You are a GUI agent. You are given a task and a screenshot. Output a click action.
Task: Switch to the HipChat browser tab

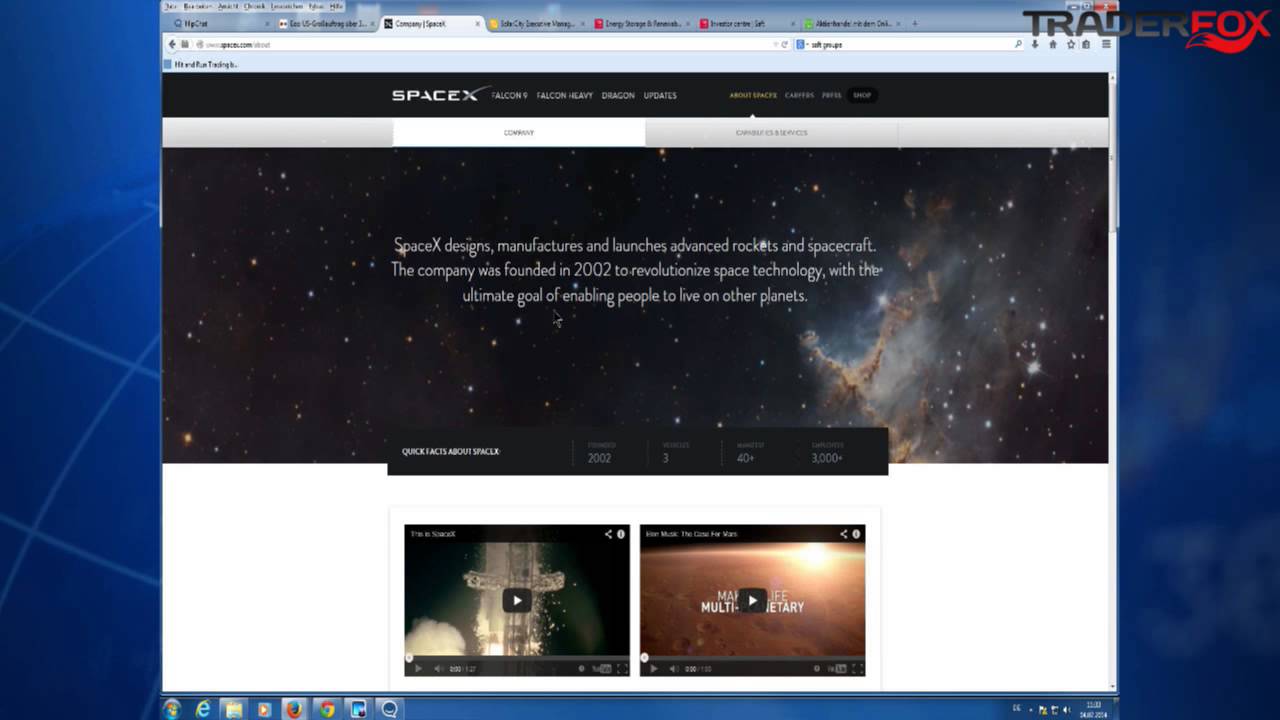(x=220, y=23)
